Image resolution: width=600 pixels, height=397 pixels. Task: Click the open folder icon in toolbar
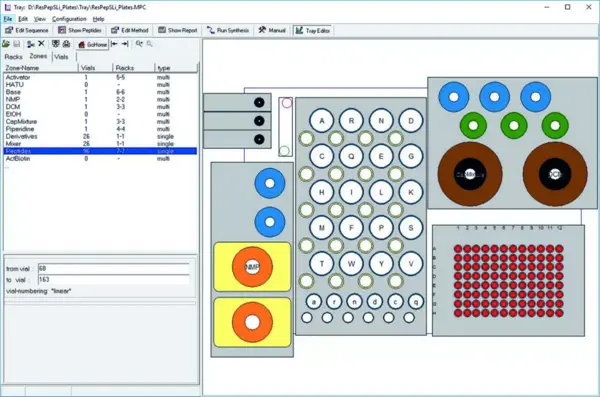pos(6,44)
